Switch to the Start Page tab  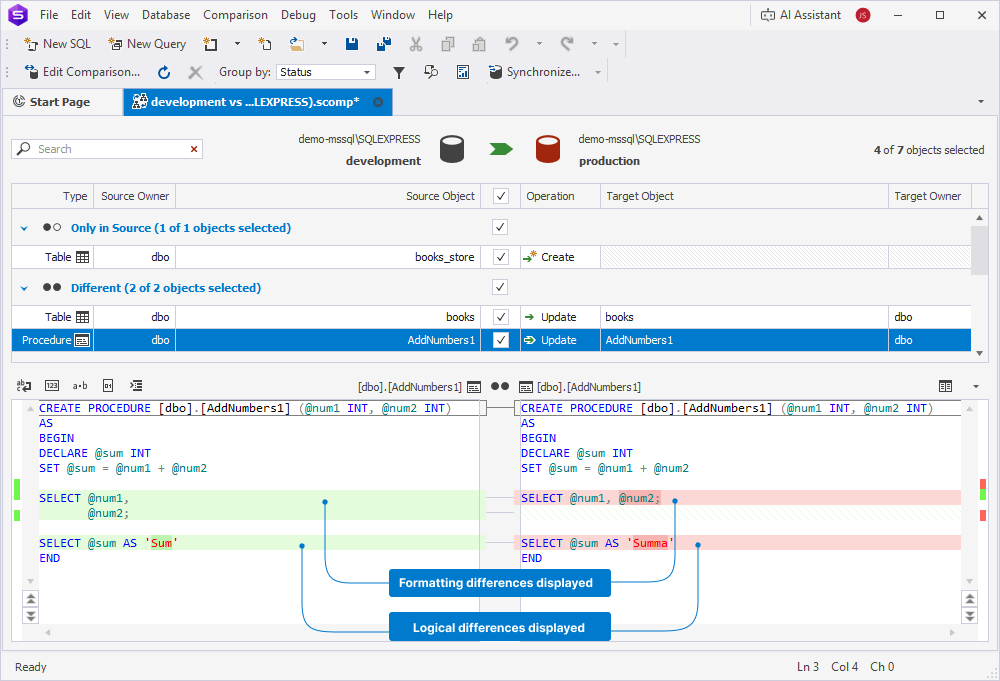click(62, 101)
